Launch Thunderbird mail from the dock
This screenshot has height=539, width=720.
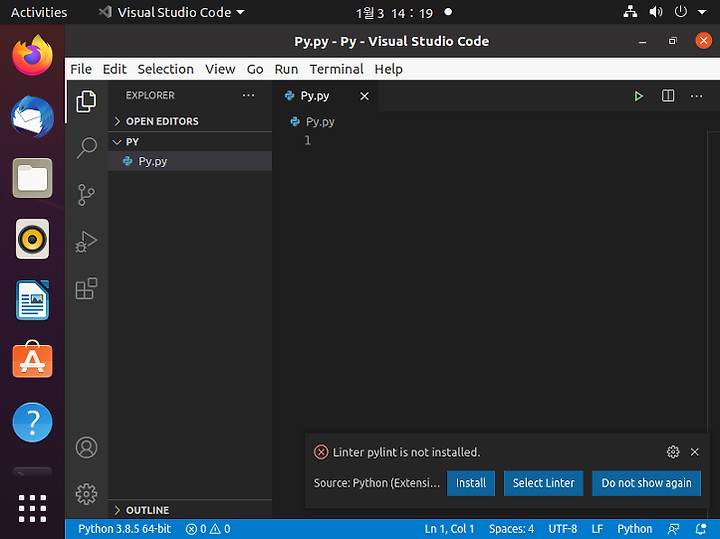pos(32,117)
